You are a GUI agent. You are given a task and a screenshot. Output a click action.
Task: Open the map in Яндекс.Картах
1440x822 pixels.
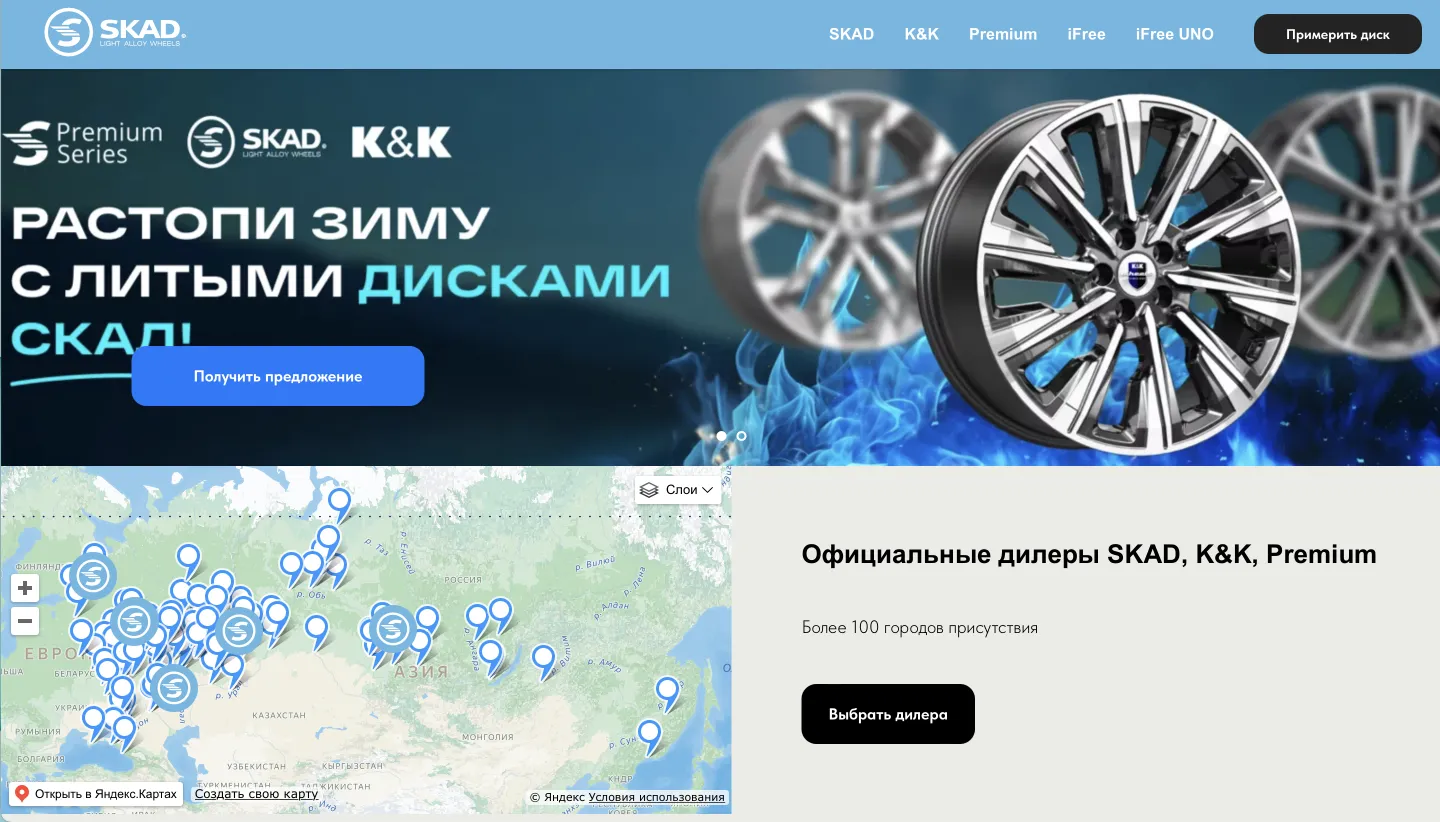96,794
